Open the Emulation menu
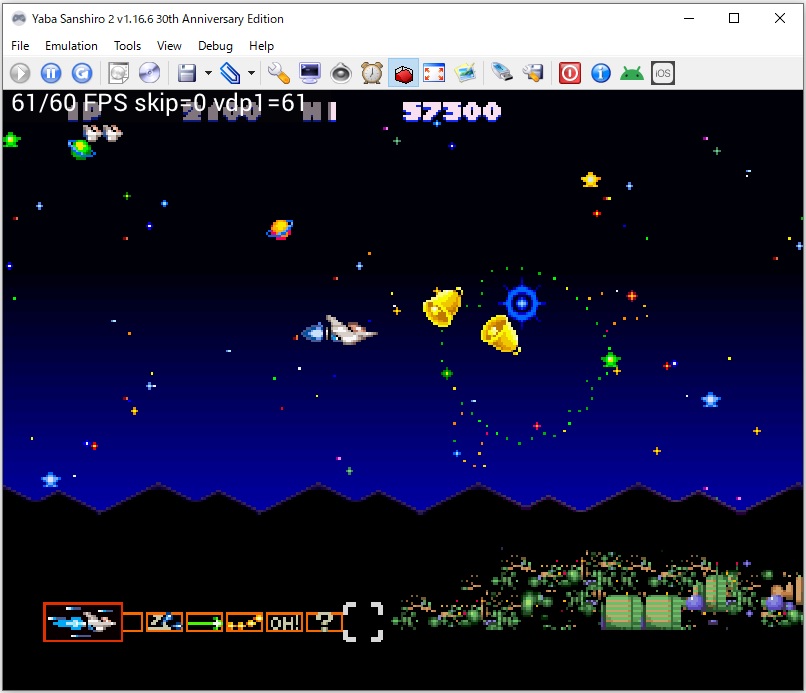This screenshot has width=806, height=693. [x=71, y=46]
